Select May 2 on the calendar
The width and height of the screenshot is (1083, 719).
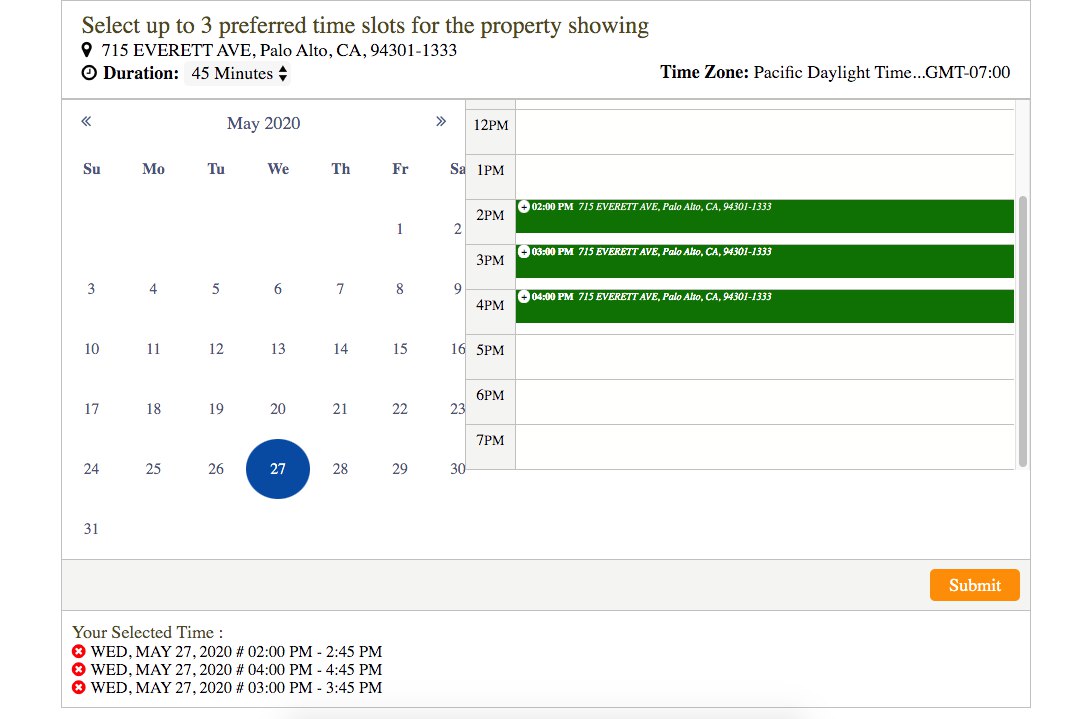coord(457,229)
